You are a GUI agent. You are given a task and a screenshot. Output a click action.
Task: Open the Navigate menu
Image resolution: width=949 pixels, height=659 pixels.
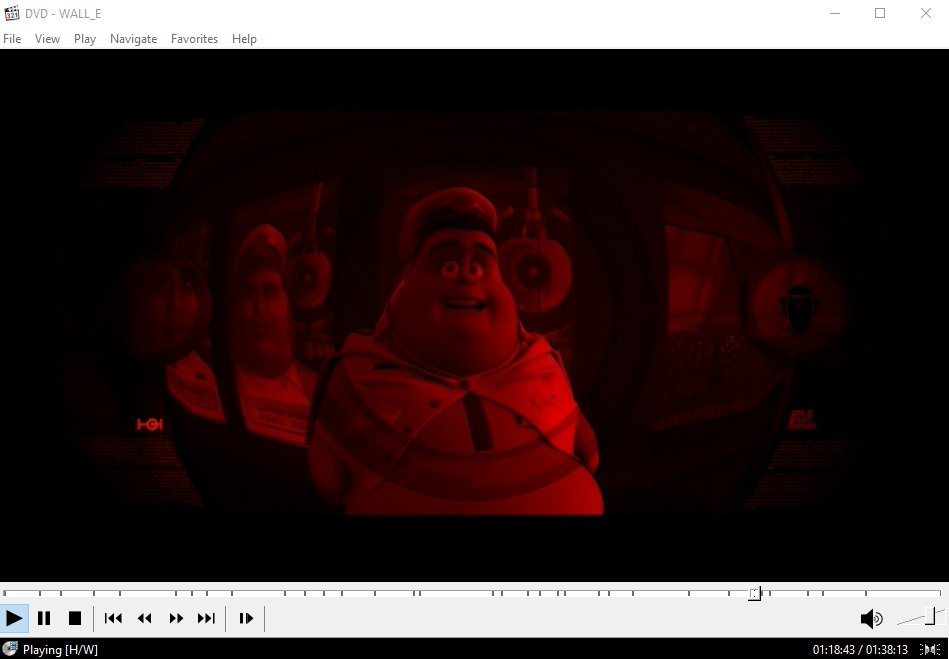(134, 39)
